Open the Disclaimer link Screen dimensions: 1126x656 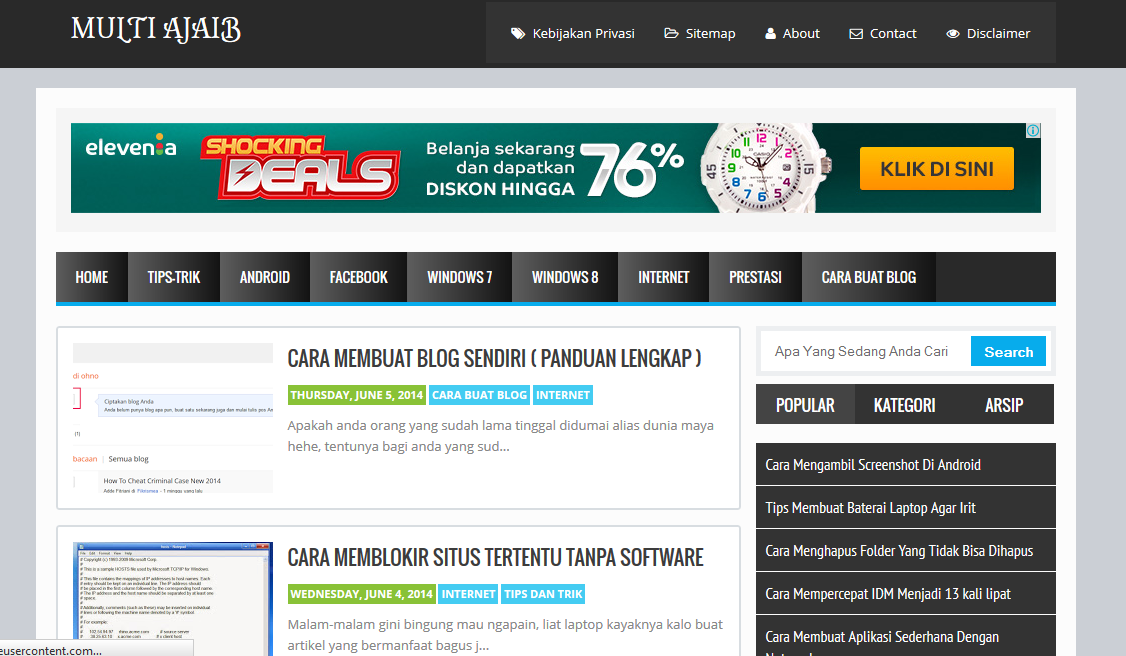tap(998, 34)
